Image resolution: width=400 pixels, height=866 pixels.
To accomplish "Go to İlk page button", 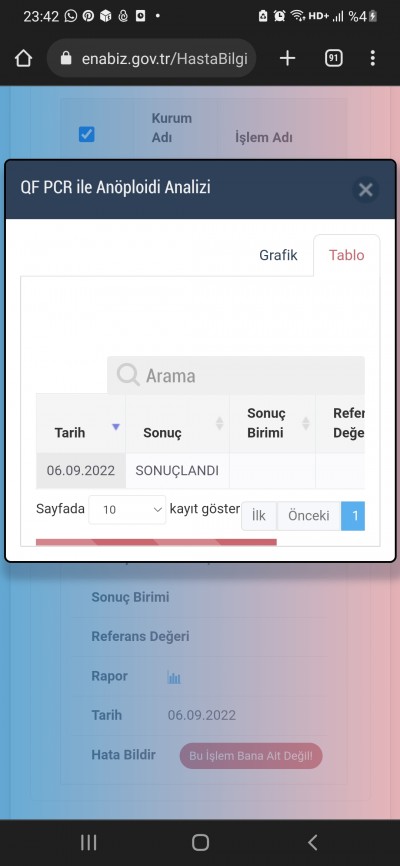I will tap(259, 516).
